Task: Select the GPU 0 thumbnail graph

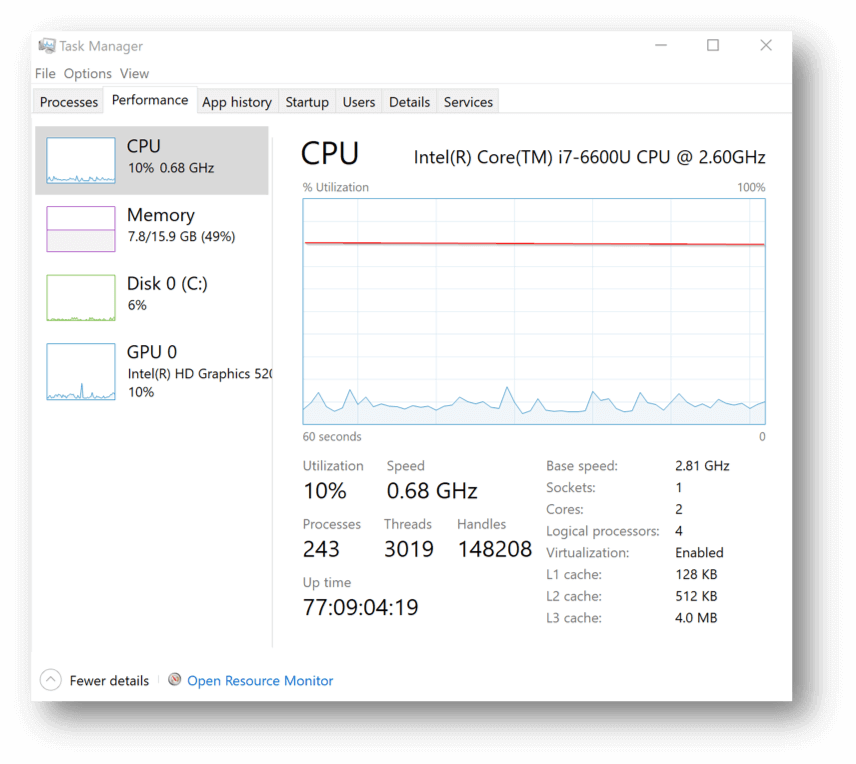Action: 81,372
